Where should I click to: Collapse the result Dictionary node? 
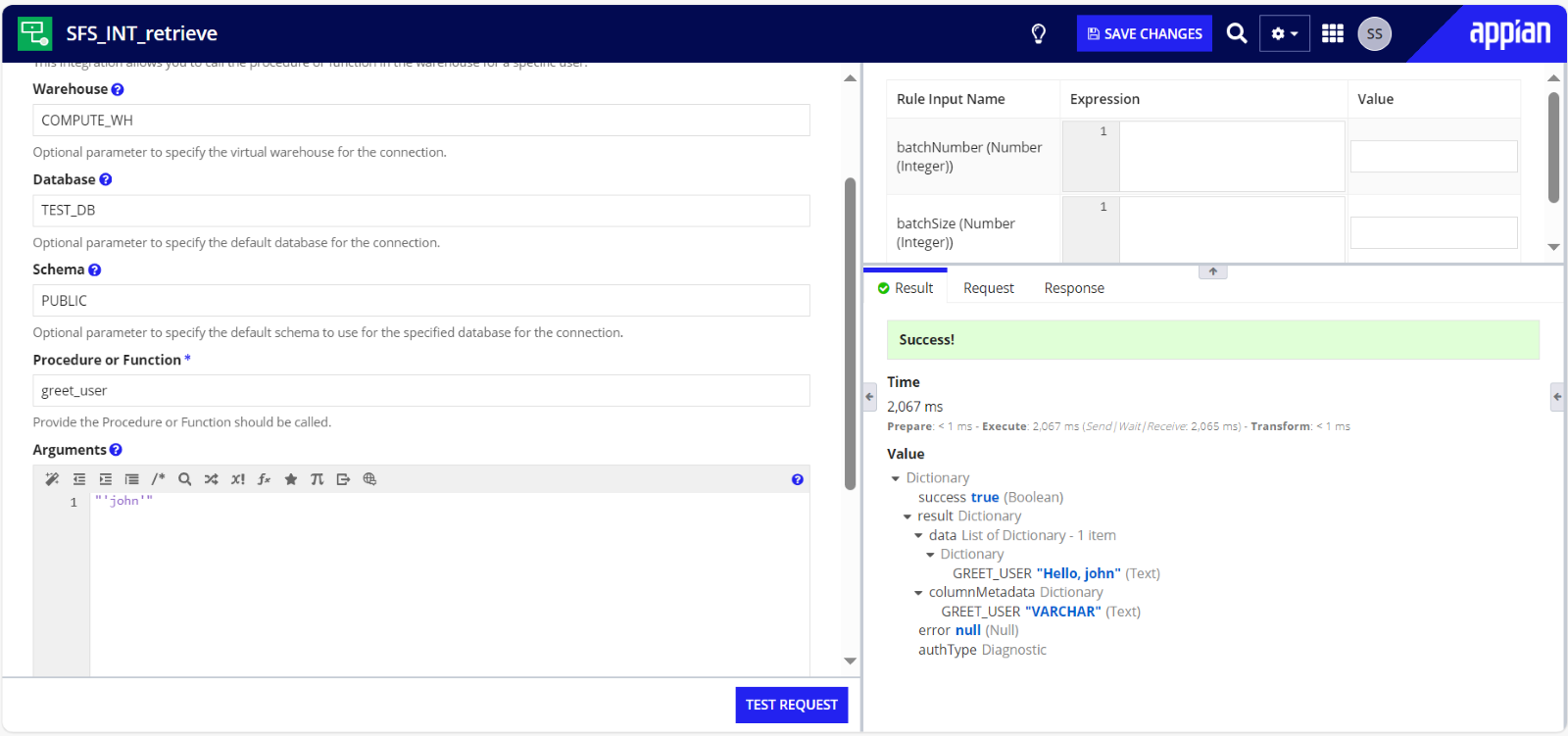coord(907,516)
